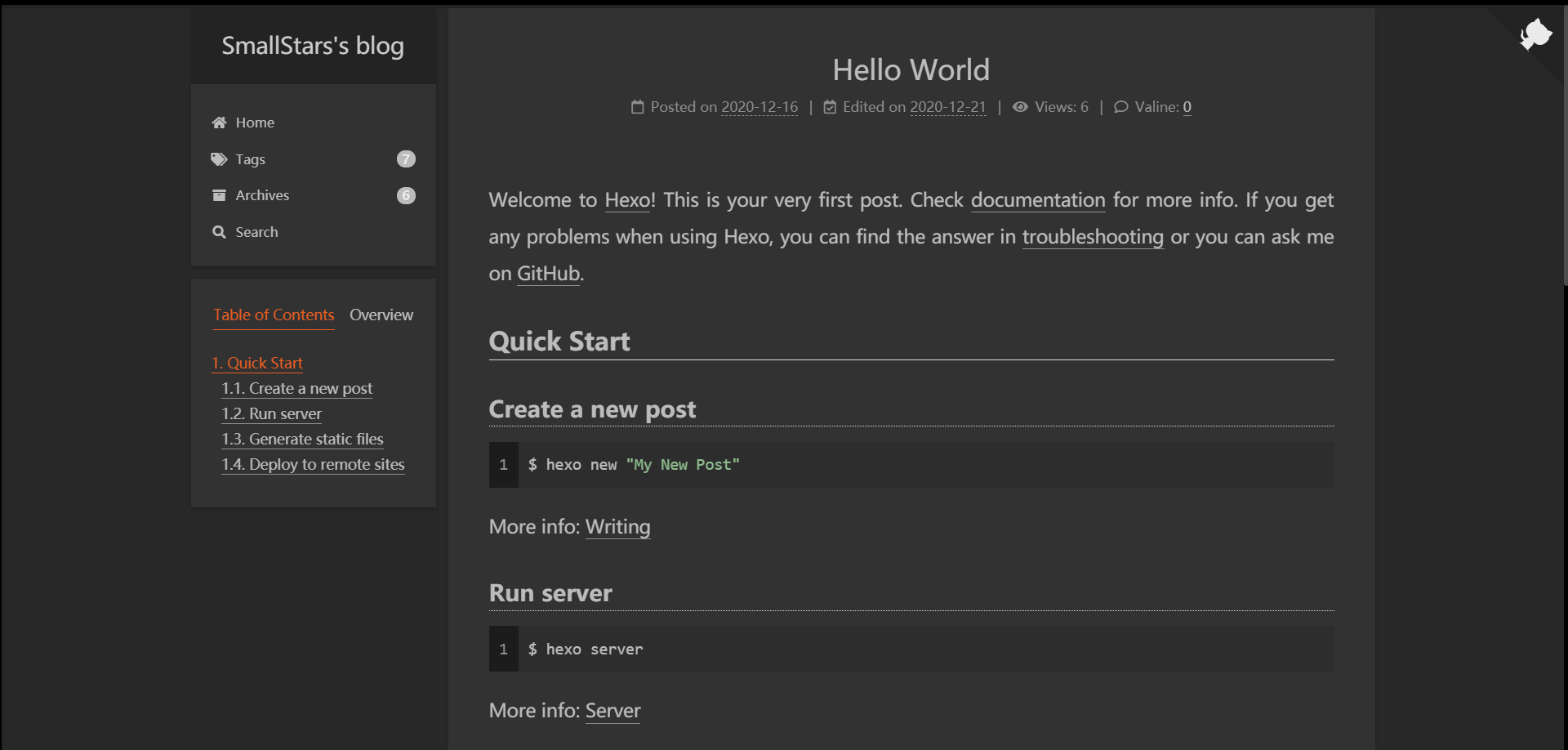1568x750 pixels.
Task: Open SmallStars's blog site title
Action: click(313, 46)
